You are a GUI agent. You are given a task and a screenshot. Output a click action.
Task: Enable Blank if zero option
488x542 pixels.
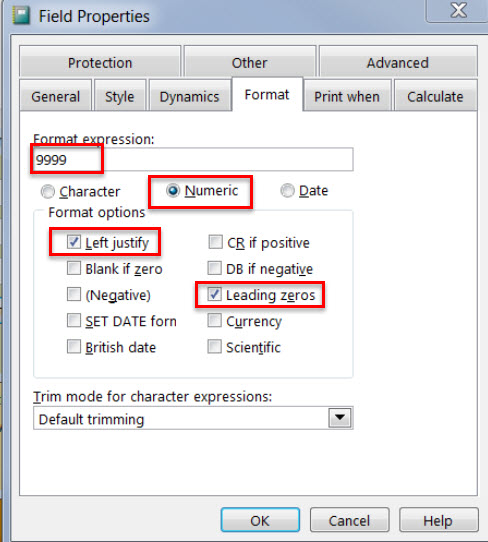tap(74, 268)
